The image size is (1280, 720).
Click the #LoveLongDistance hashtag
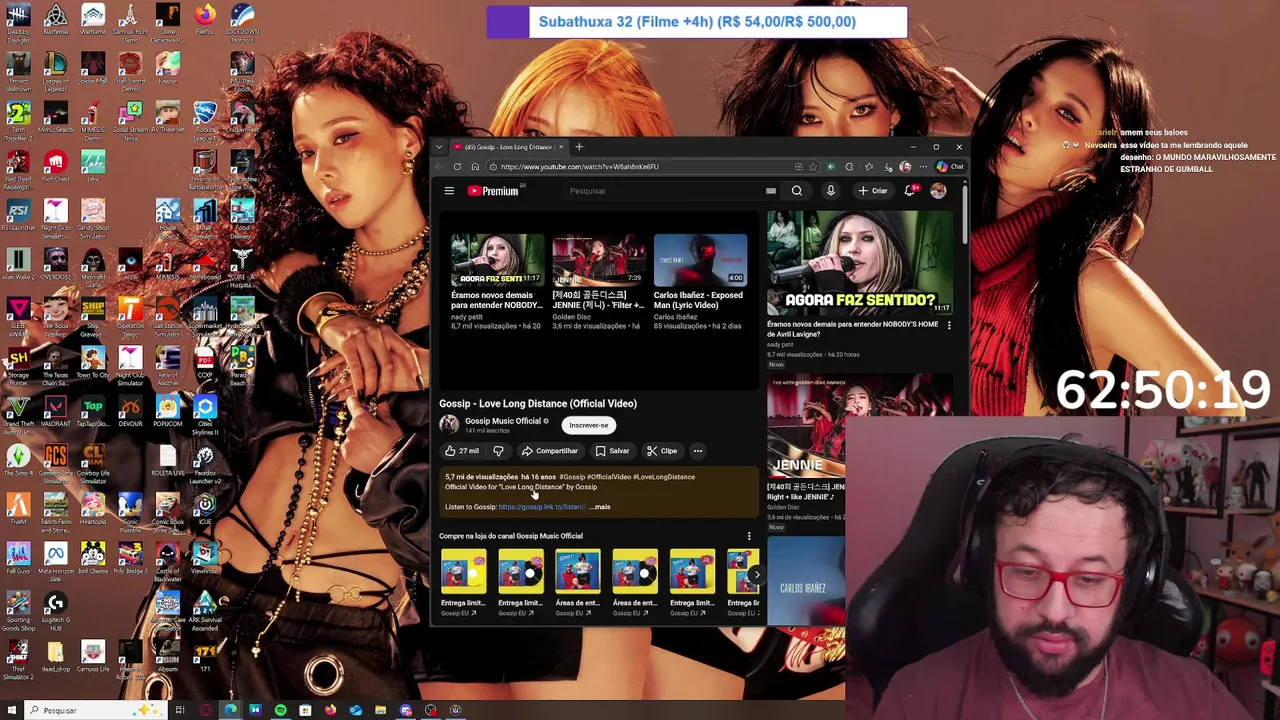coord(663,477)
